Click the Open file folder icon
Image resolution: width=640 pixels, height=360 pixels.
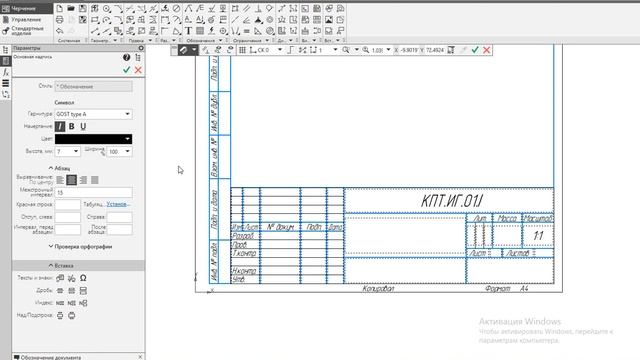71,8
